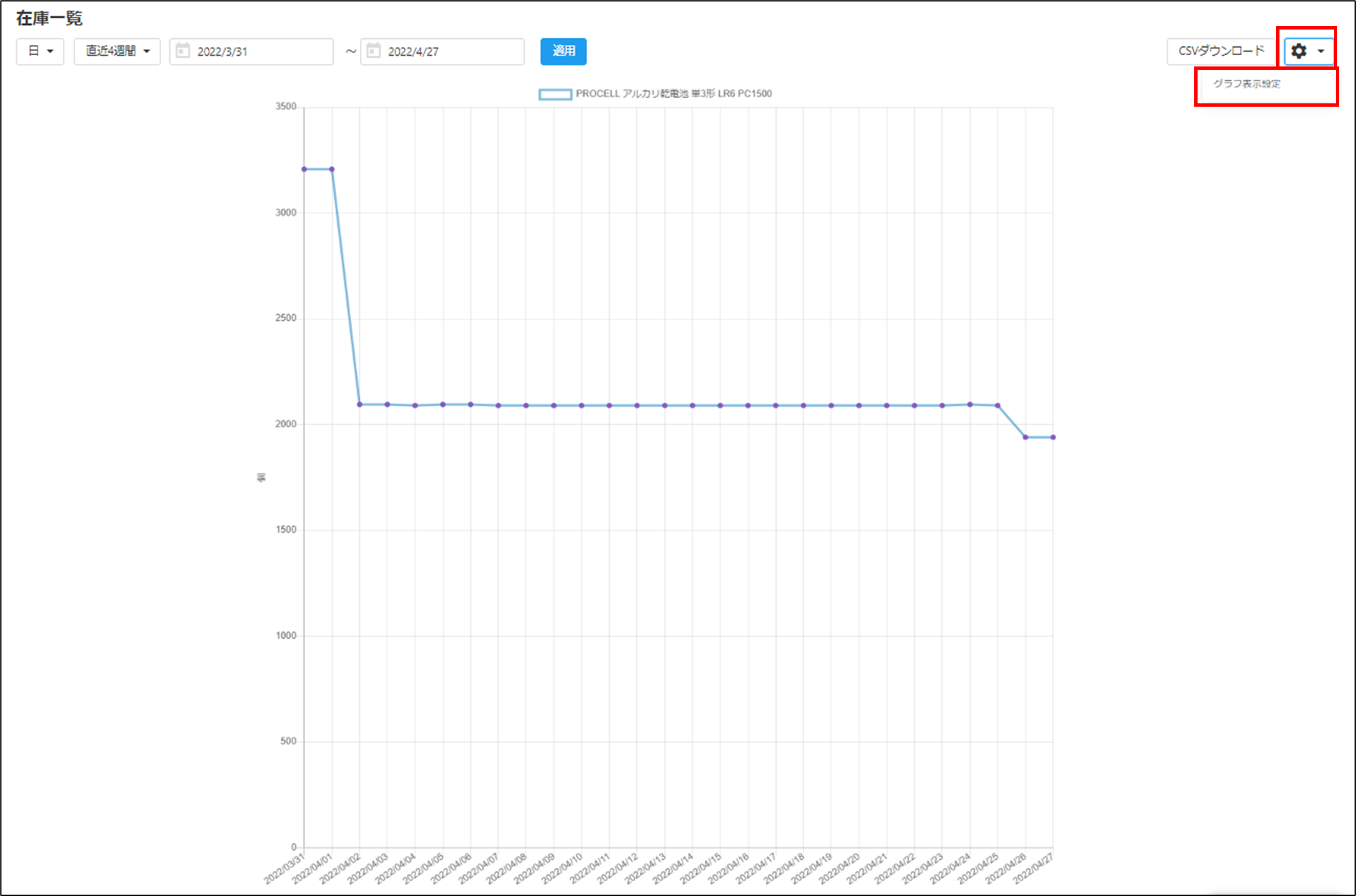Click the data point at 2022/04/14
Viewport: 1356px width, 896px height.
click(x=693, y=405)
